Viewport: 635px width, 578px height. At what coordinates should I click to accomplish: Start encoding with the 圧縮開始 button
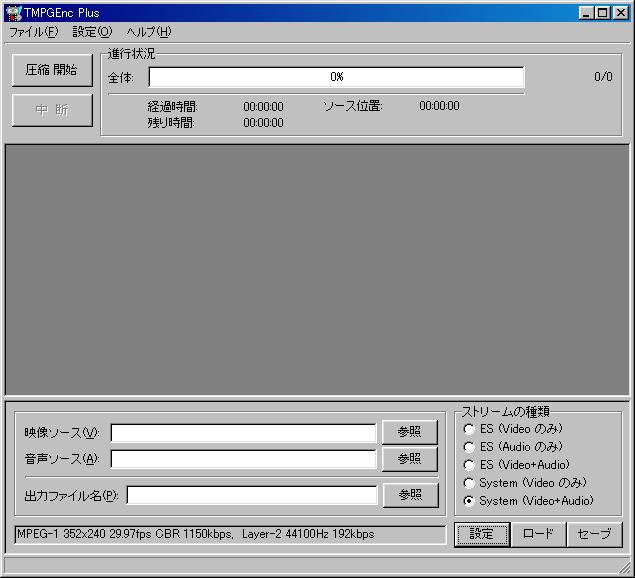[x=52, y=70]
